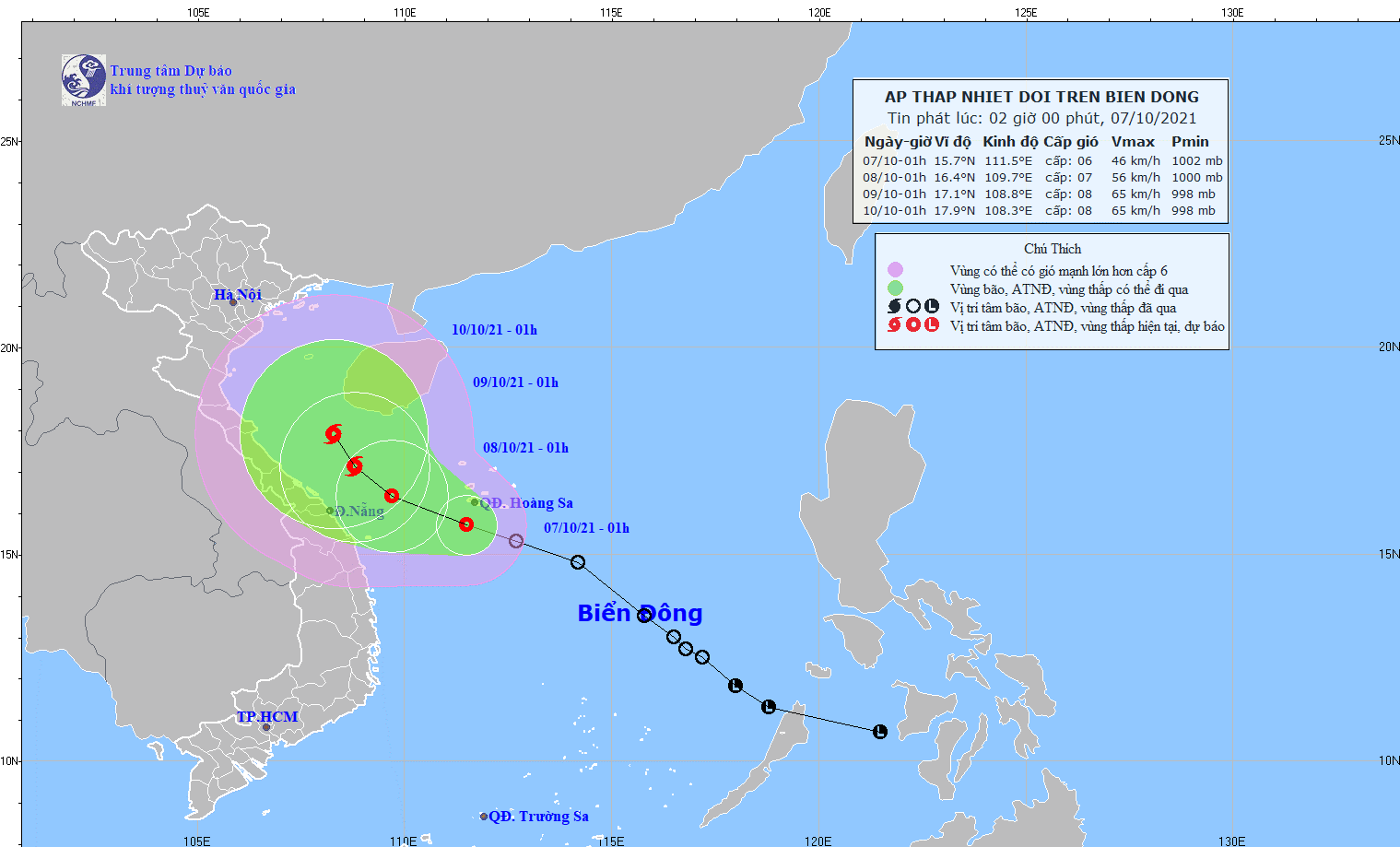Click the black open circle in the legend
1400x847 pixels.
[x=913, y=307]
